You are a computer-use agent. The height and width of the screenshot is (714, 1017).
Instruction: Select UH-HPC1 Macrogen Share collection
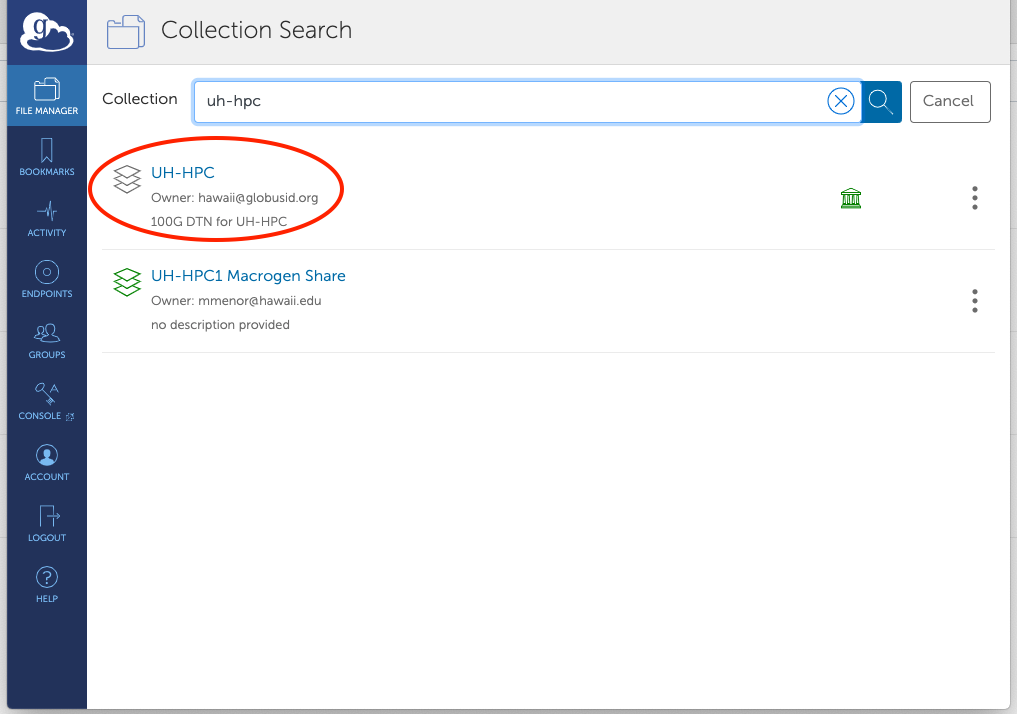pos(248,276)
